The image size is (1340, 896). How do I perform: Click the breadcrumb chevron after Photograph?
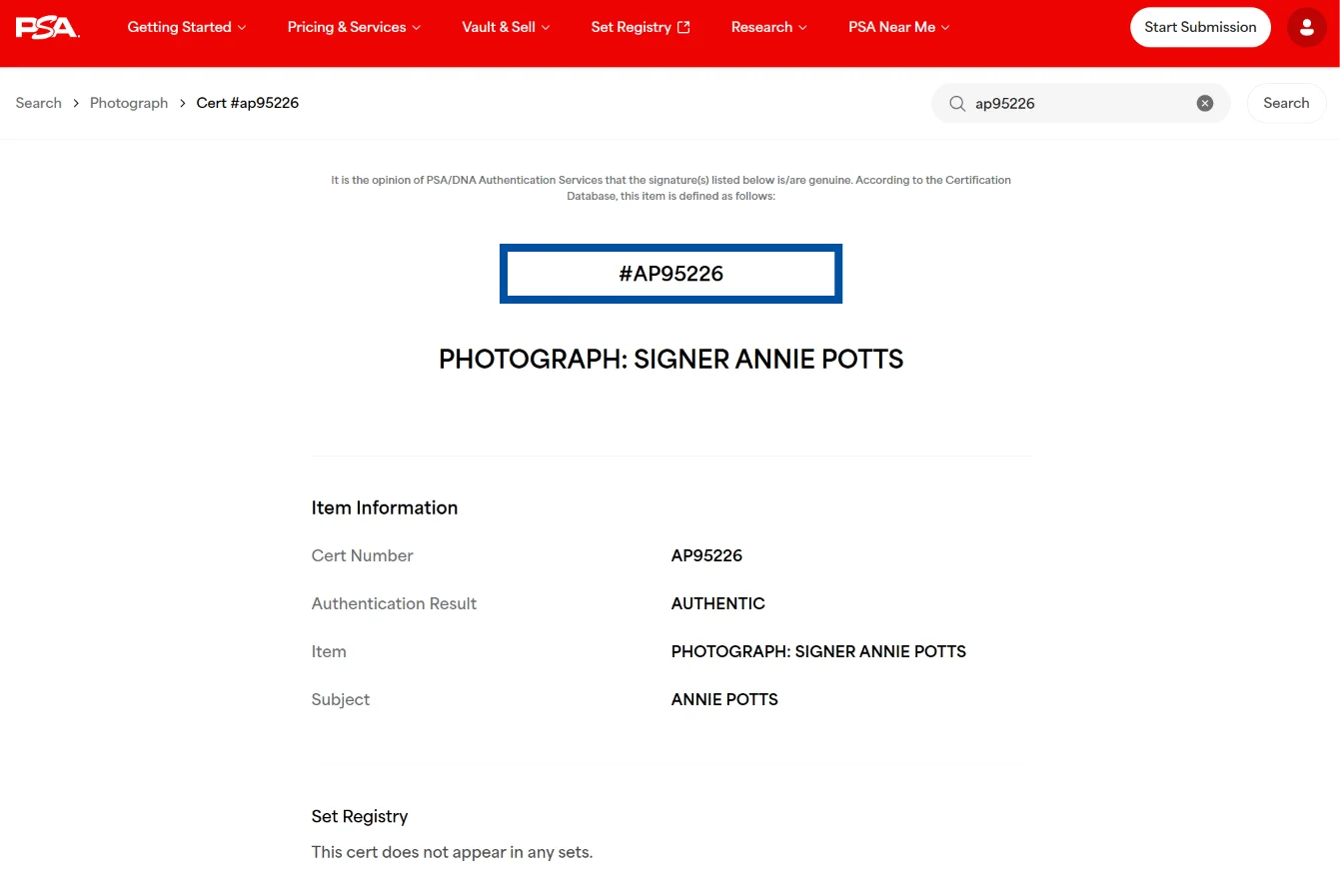point(183,103)
